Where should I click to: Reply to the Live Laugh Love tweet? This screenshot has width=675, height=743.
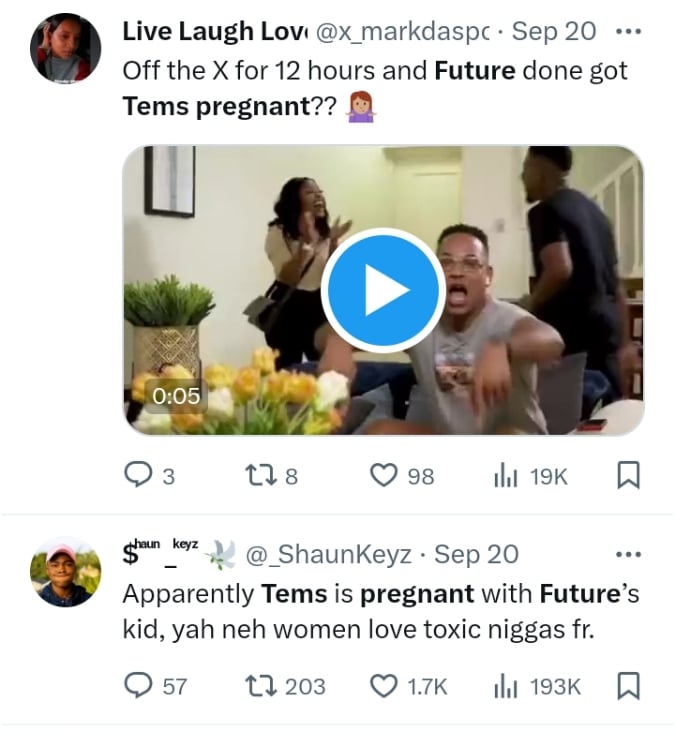tap(137, 476)
